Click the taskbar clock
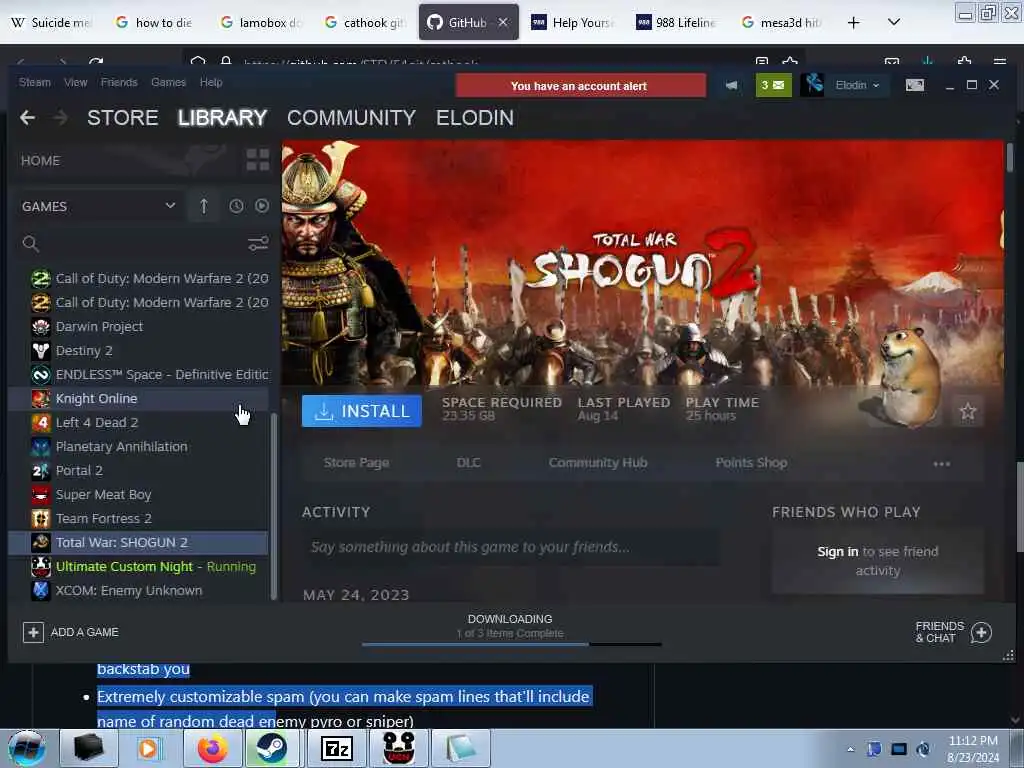The height and width of the screenshot is (768, 1024). click(x=973, y=749)
